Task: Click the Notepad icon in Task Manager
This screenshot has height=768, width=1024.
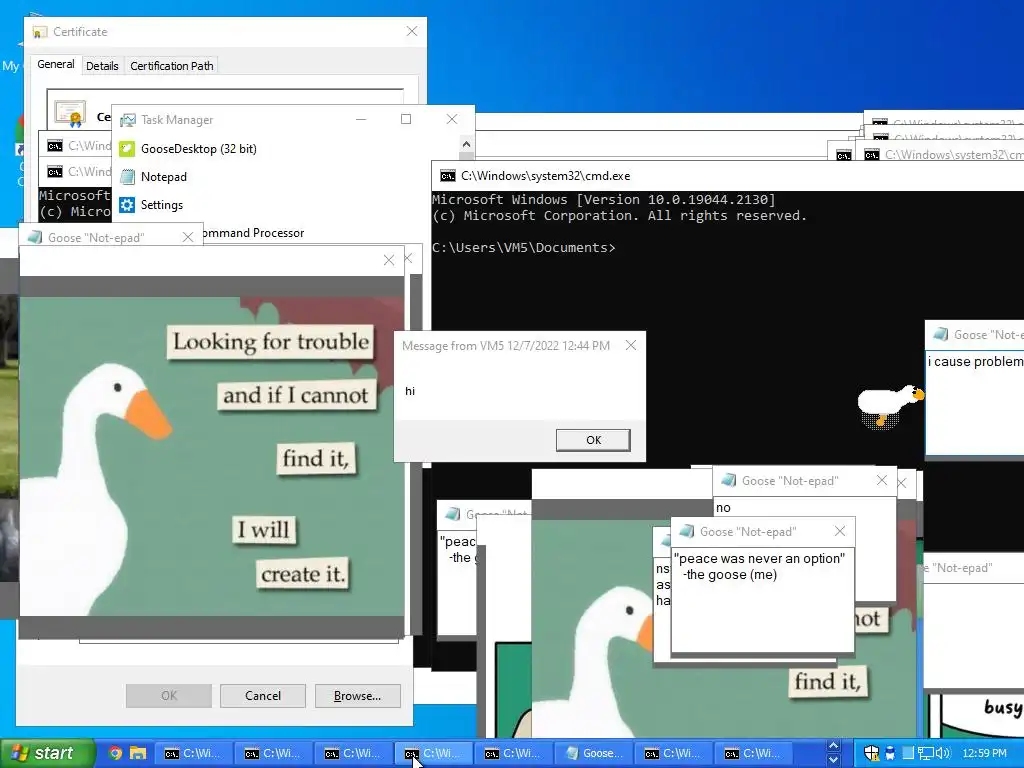Action: coord(127,177)
